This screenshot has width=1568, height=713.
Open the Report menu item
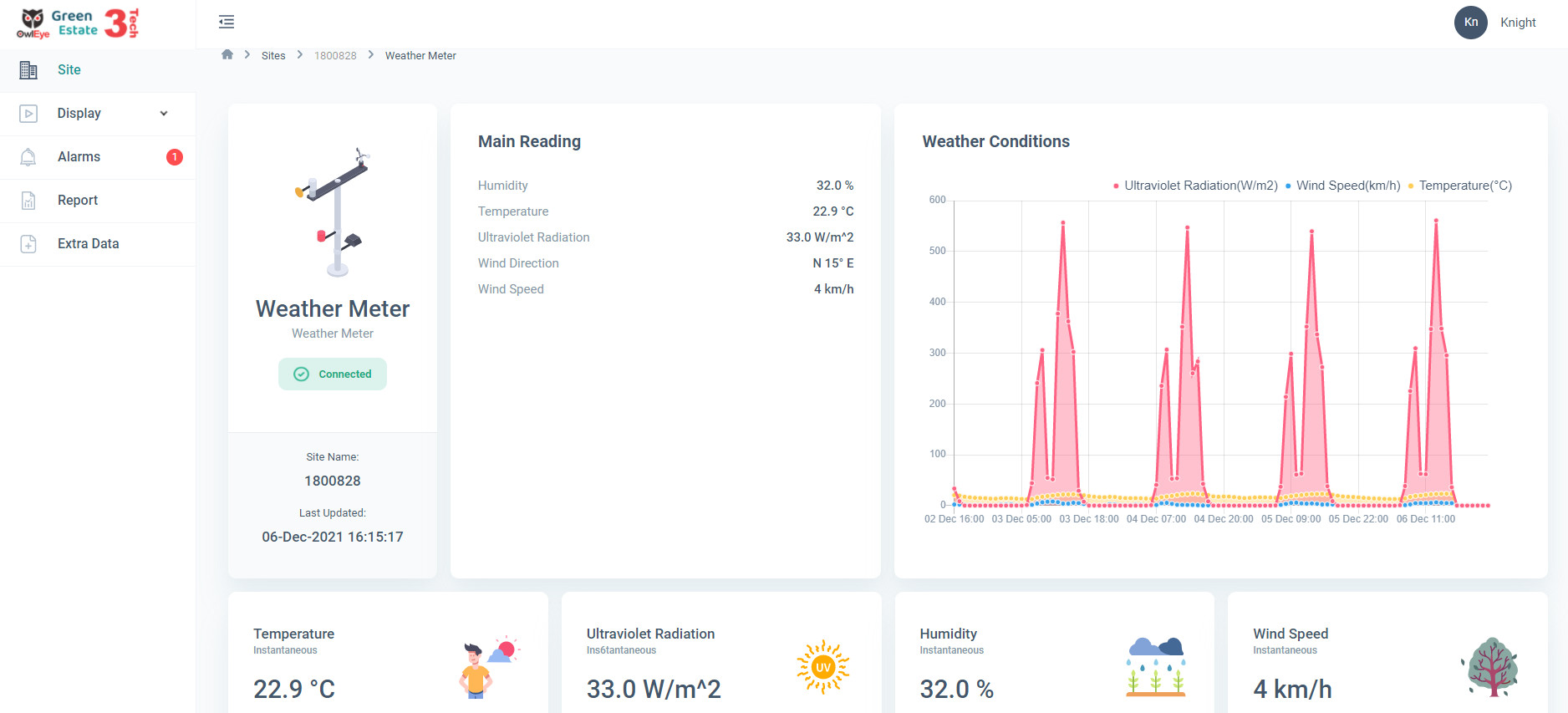click(x=78, y=201)
